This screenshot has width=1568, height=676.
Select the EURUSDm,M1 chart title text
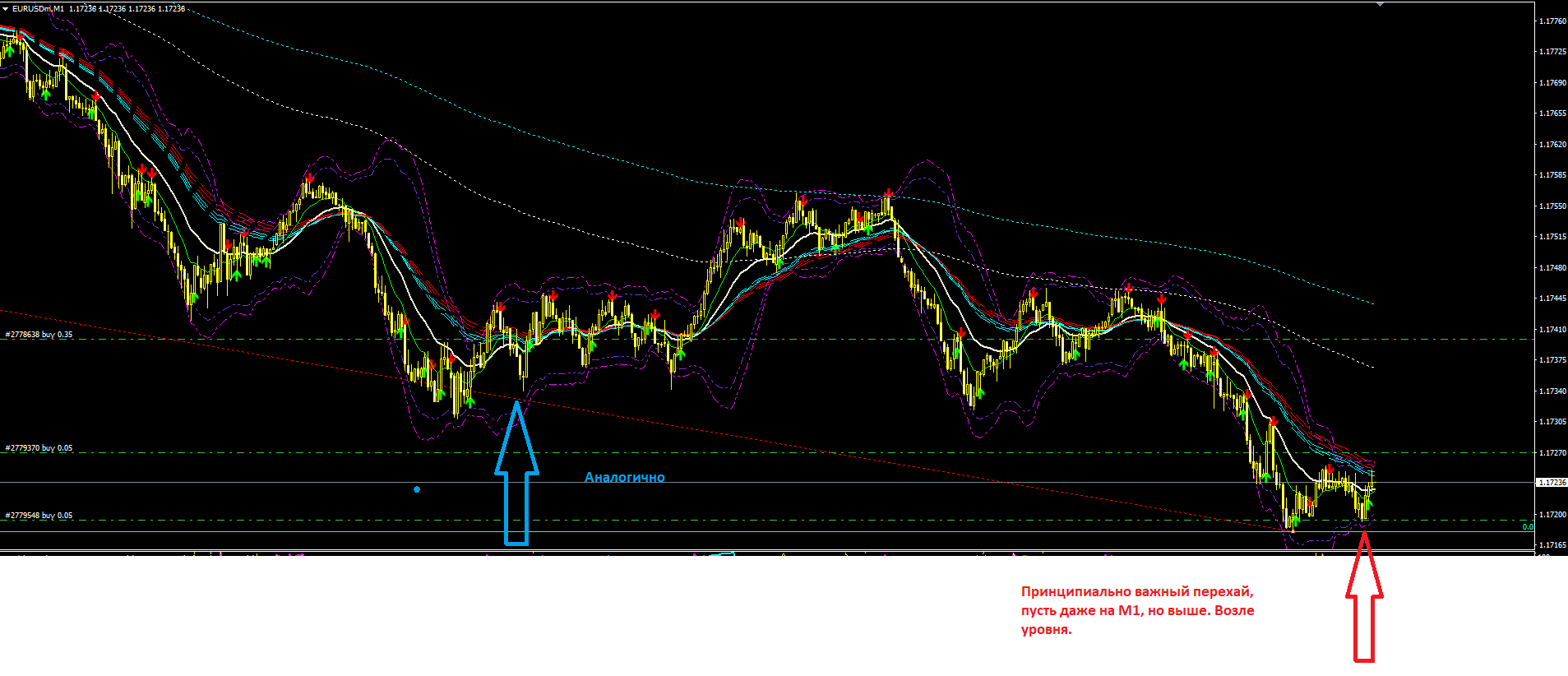pyautogui.click(x=38, y=8)
